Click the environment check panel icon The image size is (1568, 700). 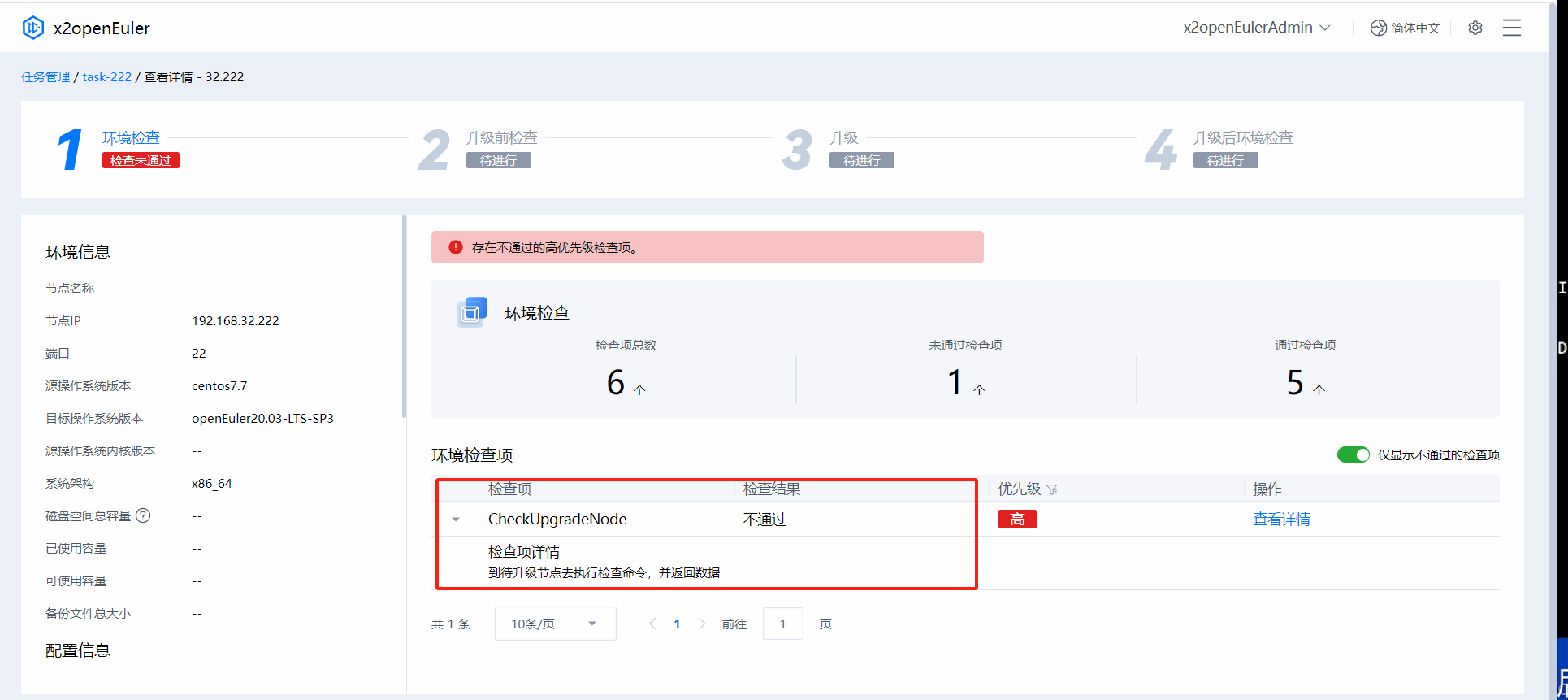472,312
